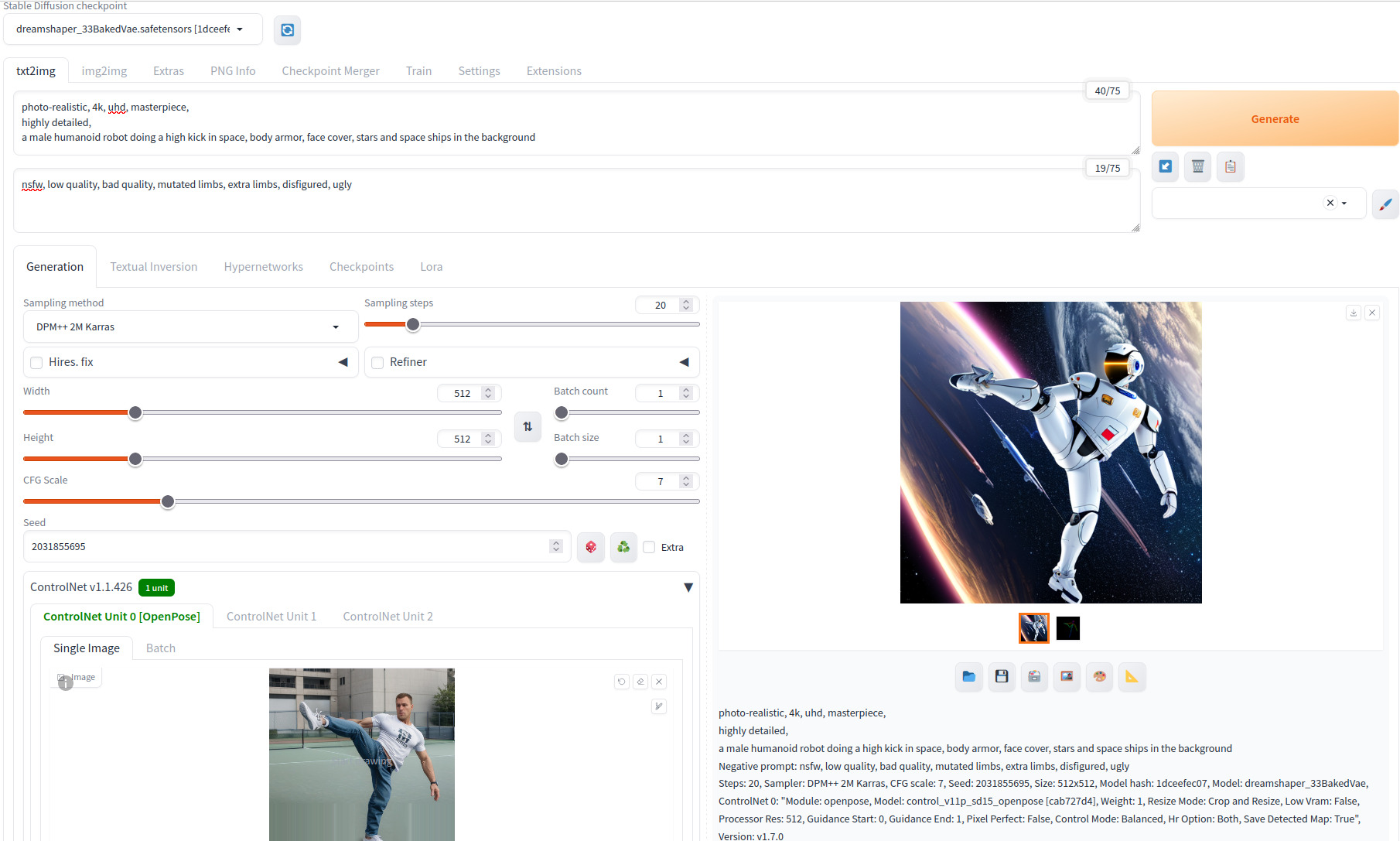Collapse the ControlNet panel with its arrow

pos(688,587)
